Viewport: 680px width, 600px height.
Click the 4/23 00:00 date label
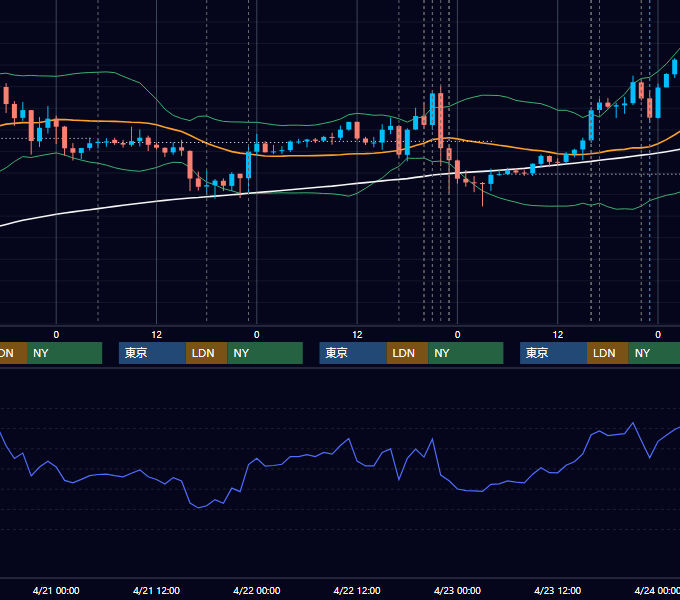pos(457,590)
